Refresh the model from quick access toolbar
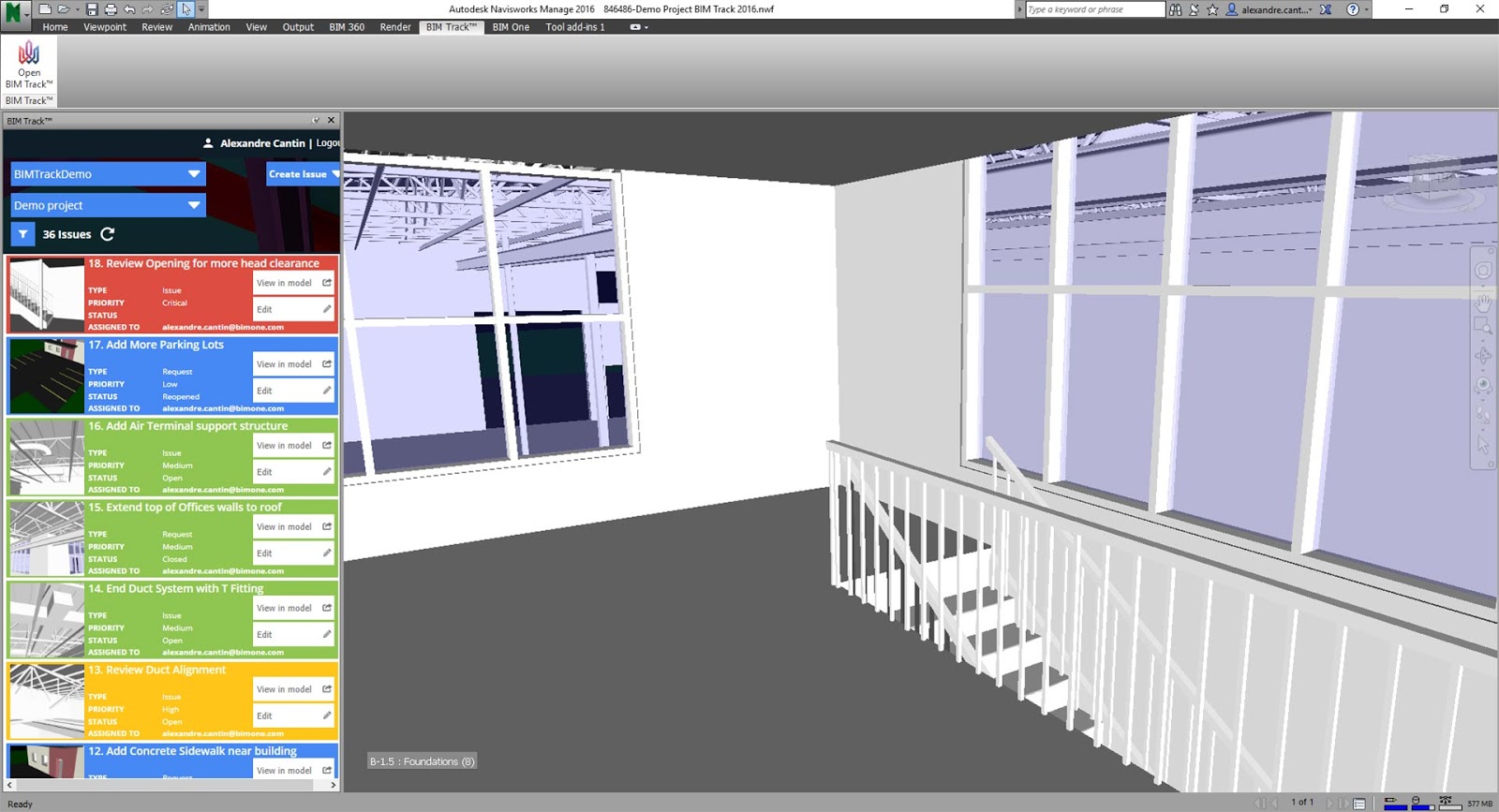1499x812 pixels. point(167,9)
